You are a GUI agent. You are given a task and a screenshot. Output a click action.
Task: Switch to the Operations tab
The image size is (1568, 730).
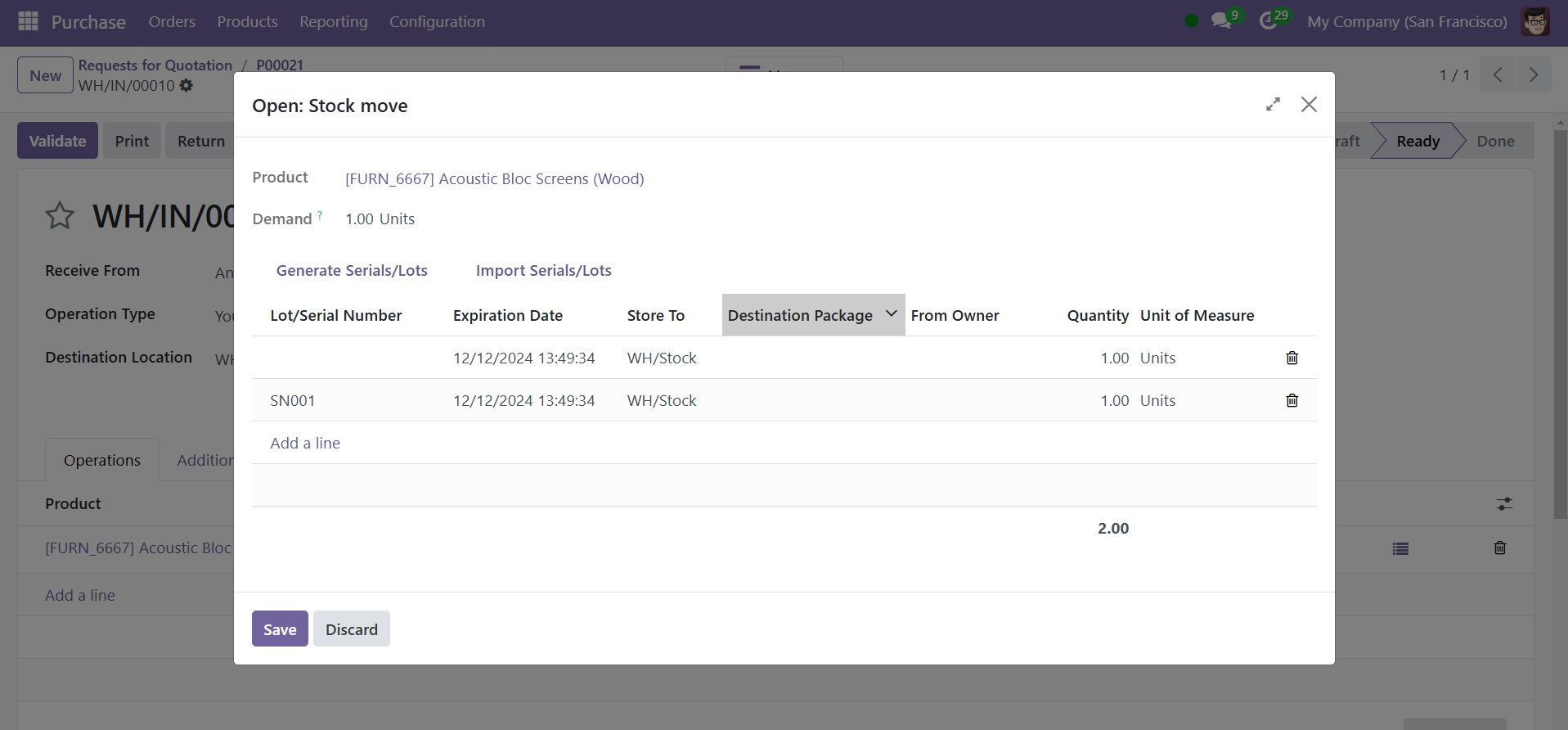(102, 460)
